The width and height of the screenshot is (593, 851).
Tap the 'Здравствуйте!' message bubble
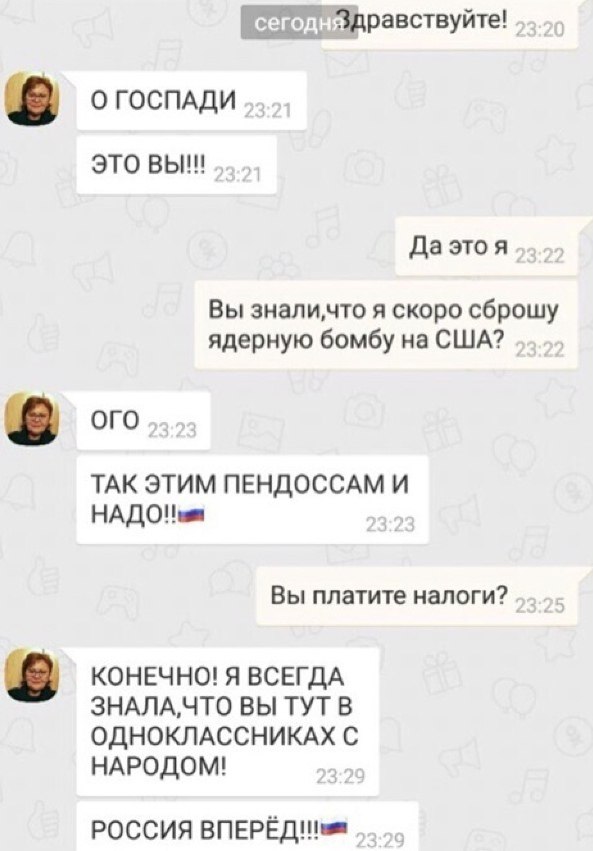(x=450, y=25)
